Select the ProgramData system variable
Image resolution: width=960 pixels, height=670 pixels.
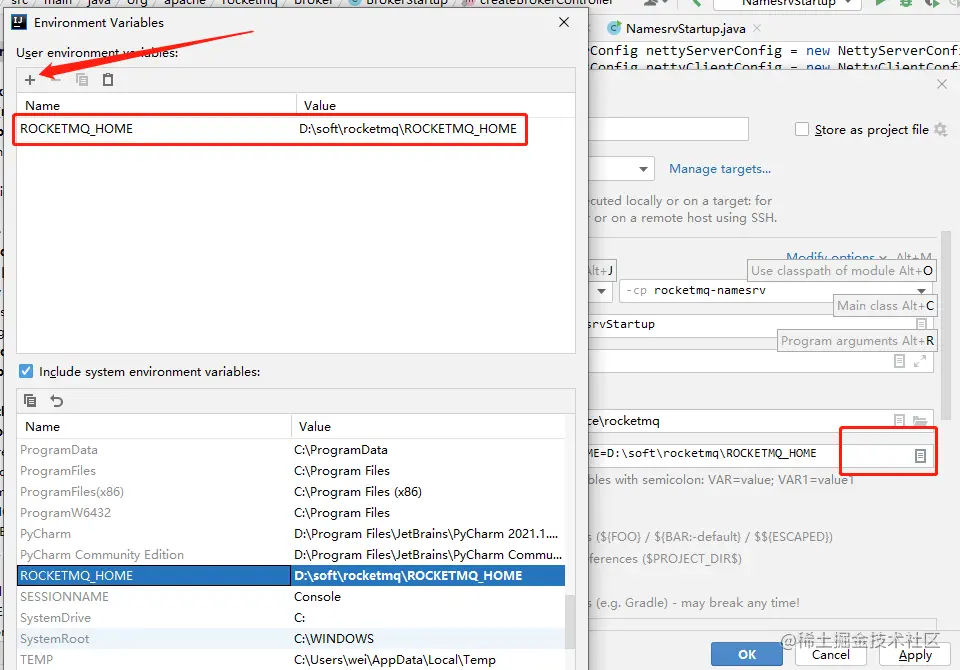(291, 450)
